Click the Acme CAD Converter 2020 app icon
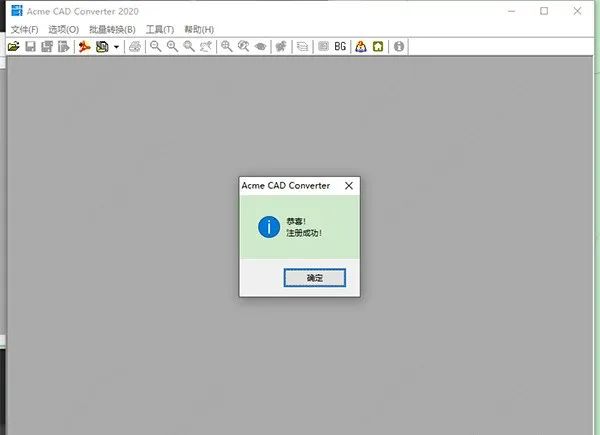 (x=17, y=11)
